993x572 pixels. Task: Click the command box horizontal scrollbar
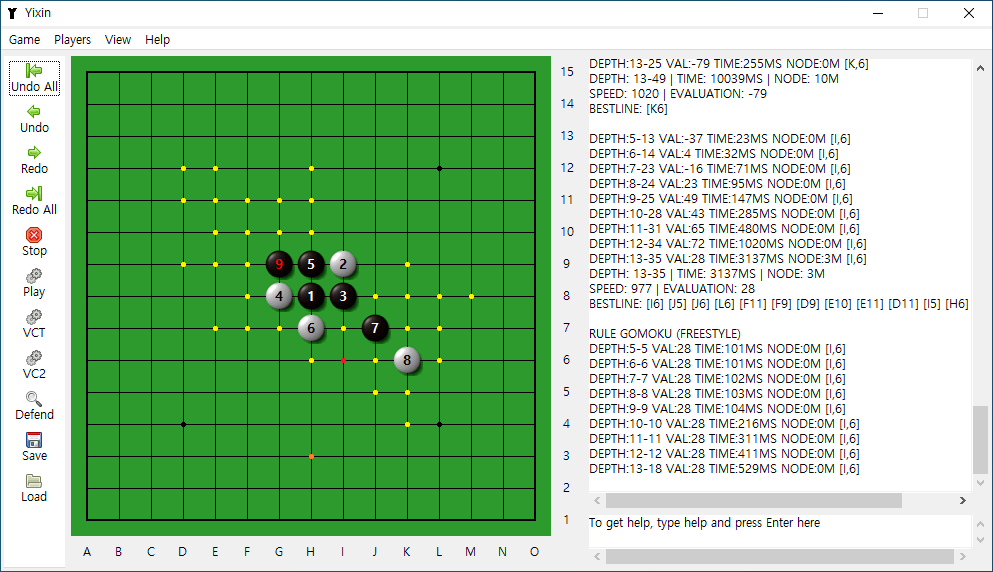pos(780,556)
